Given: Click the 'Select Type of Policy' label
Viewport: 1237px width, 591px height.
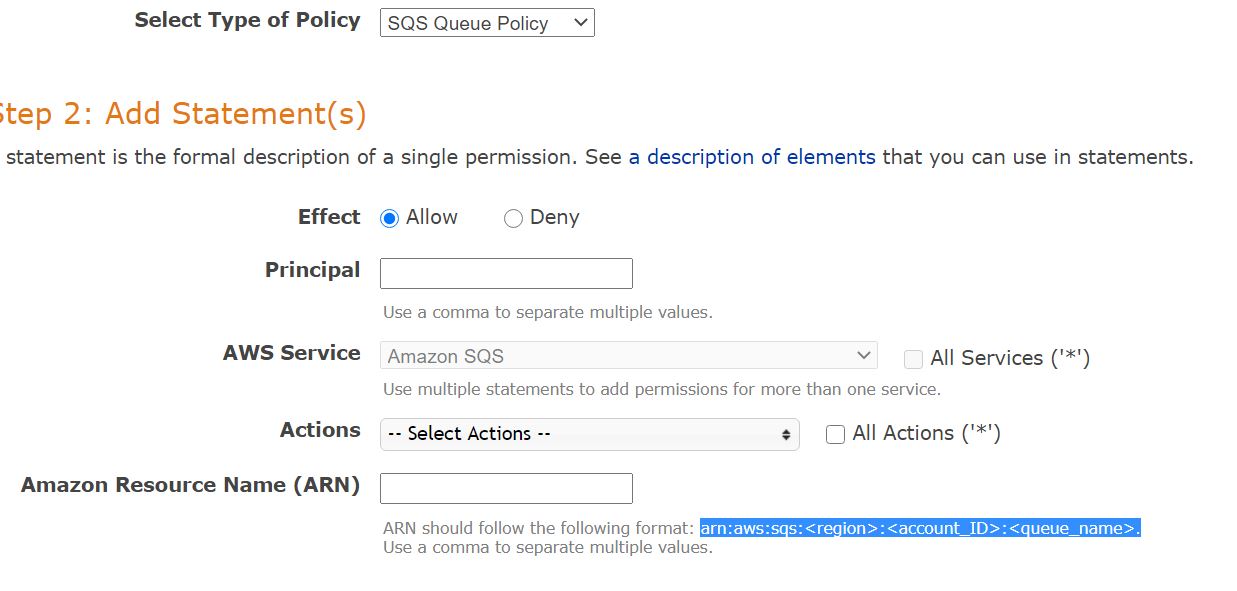Looking at the screenshot, I should click(x=247, y=20).
